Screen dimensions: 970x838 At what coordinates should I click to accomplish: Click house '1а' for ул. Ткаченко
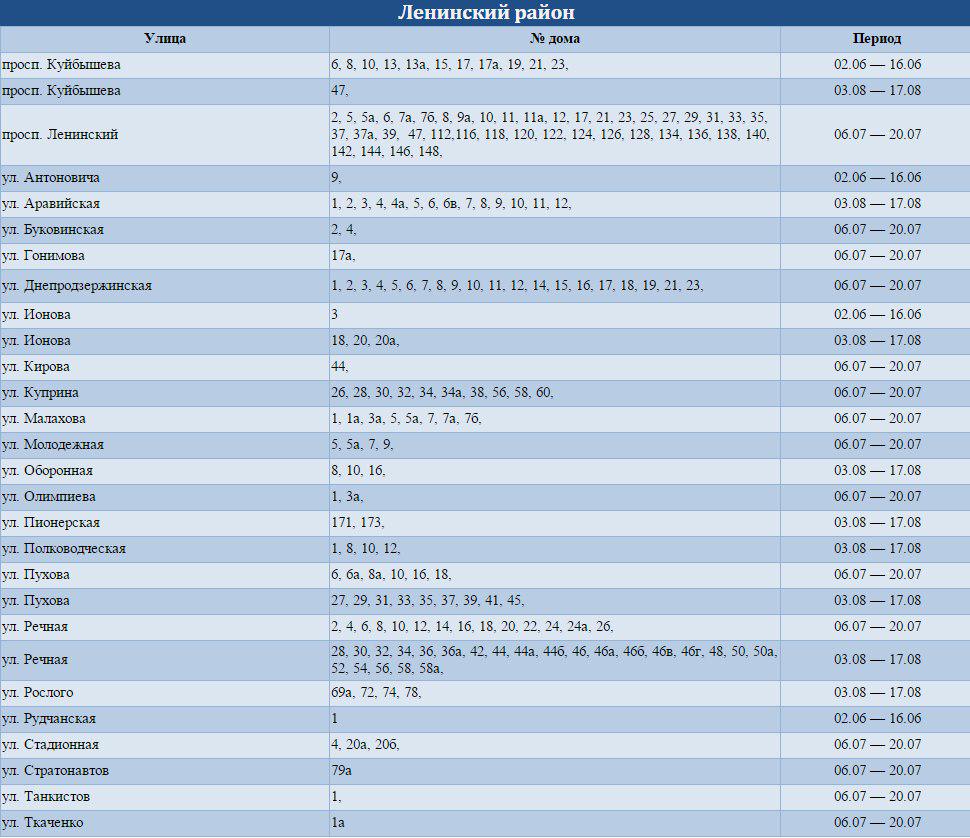338,822
